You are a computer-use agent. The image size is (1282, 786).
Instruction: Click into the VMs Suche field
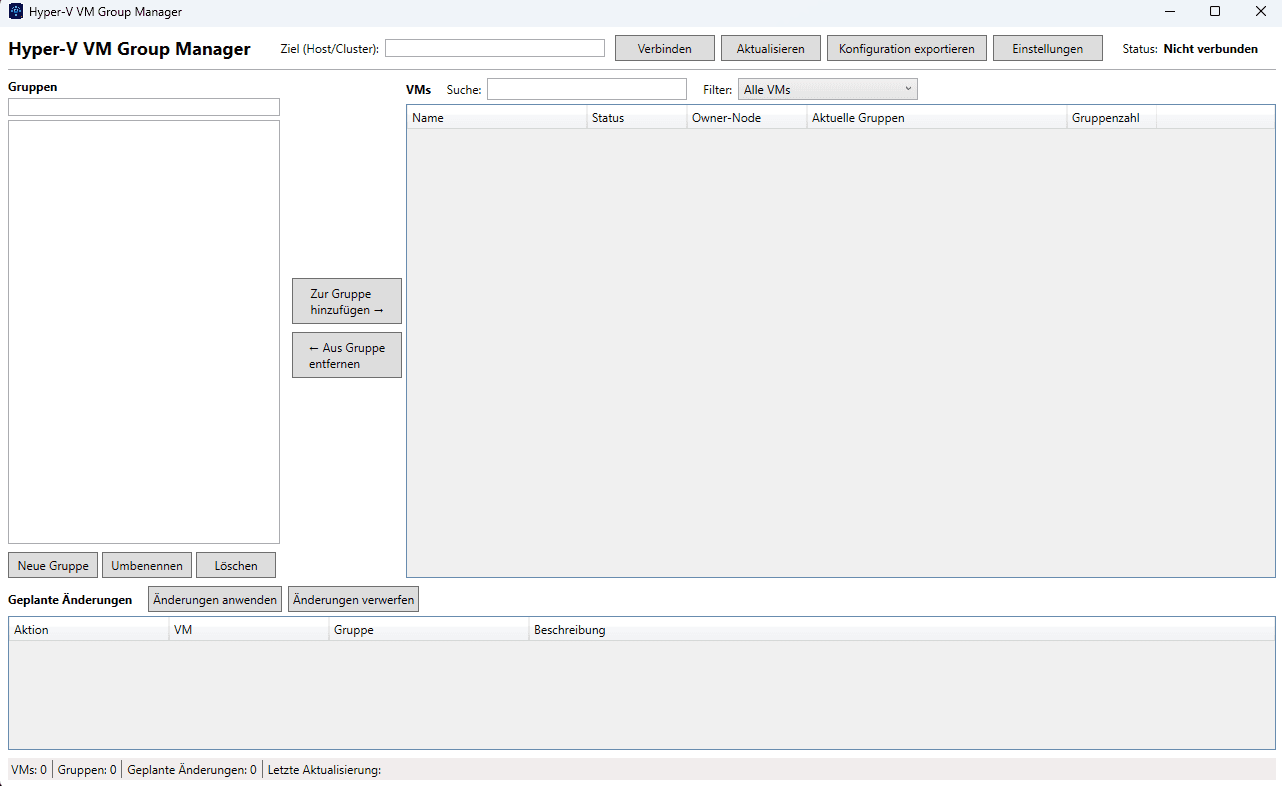[x=587, y=89]
